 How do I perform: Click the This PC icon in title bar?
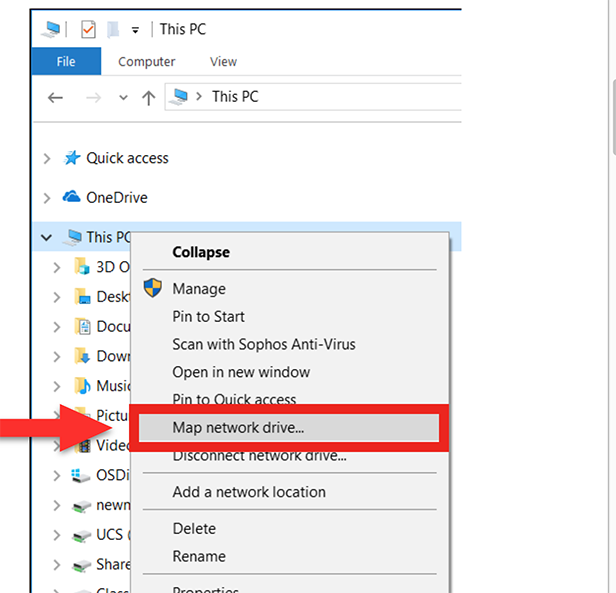[x=51, y=29]
